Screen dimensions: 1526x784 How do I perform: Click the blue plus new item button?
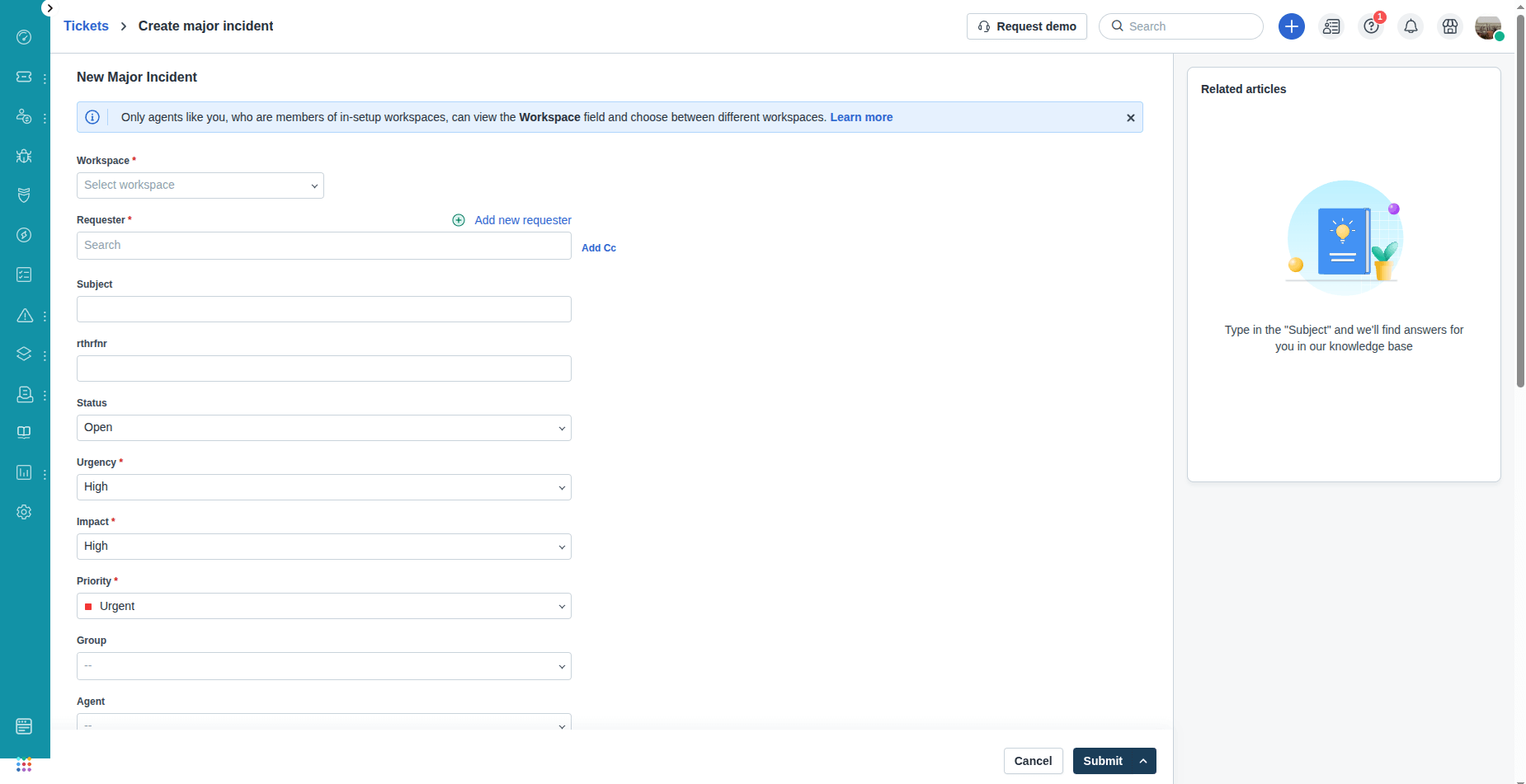[x=1291, y=26]
